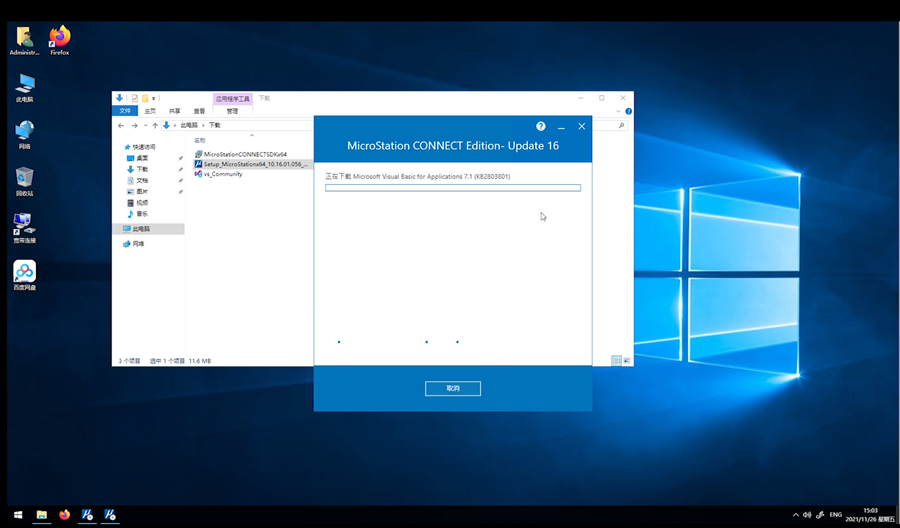Click the search magnifier in File Explorer
This screenshot has width=900, height=528.
622,125
